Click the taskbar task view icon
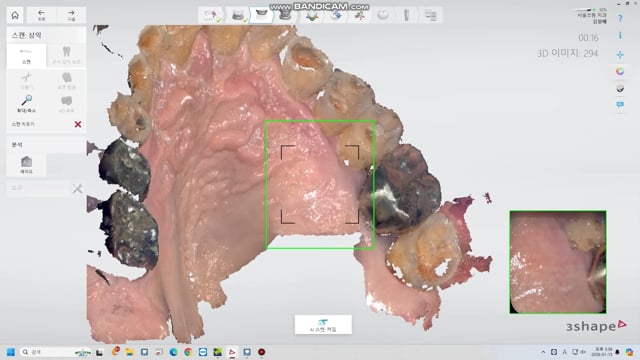 (x=100, y=352)
